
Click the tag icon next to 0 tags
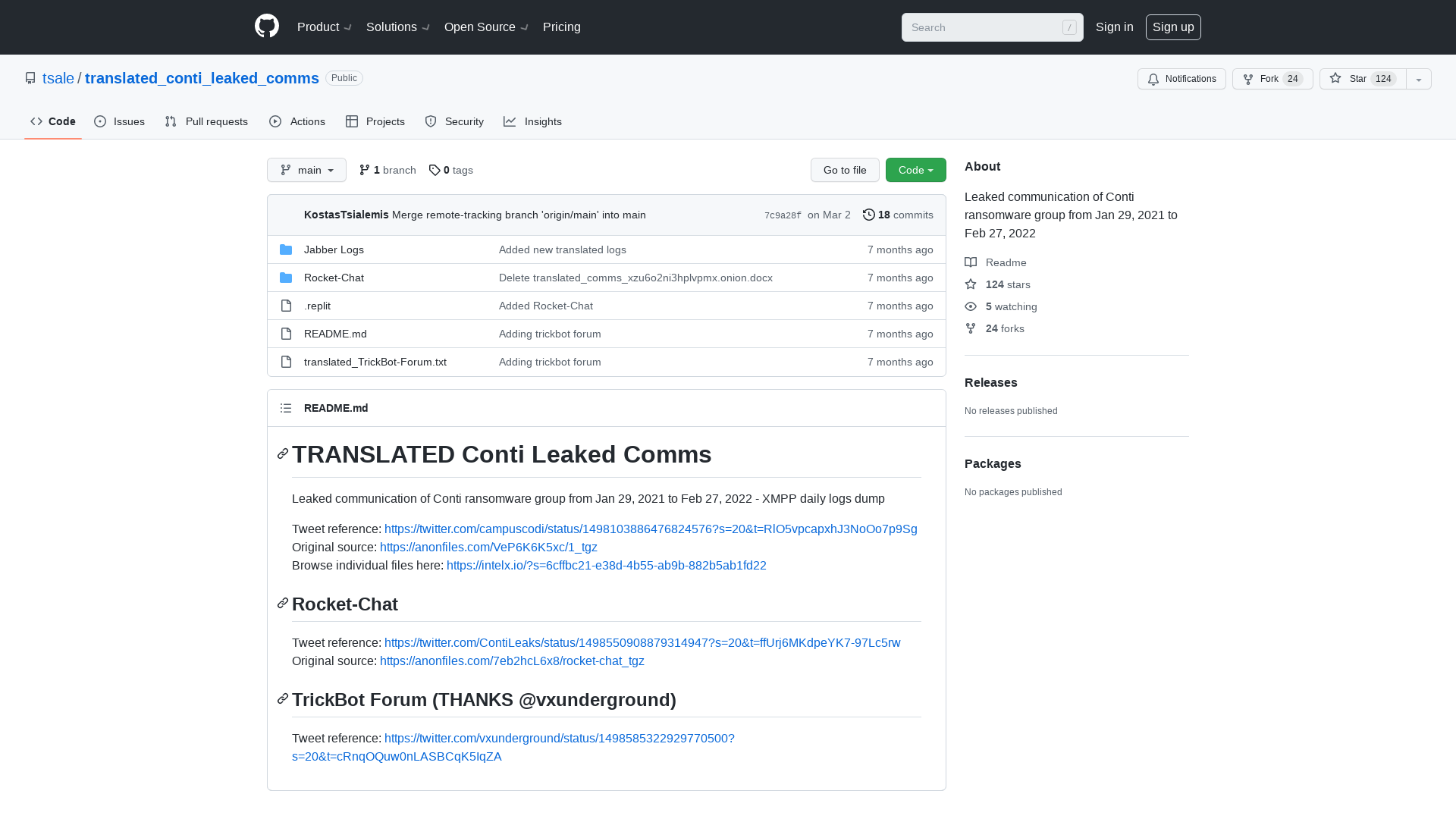pyautogui.click(x=435, y=170)
